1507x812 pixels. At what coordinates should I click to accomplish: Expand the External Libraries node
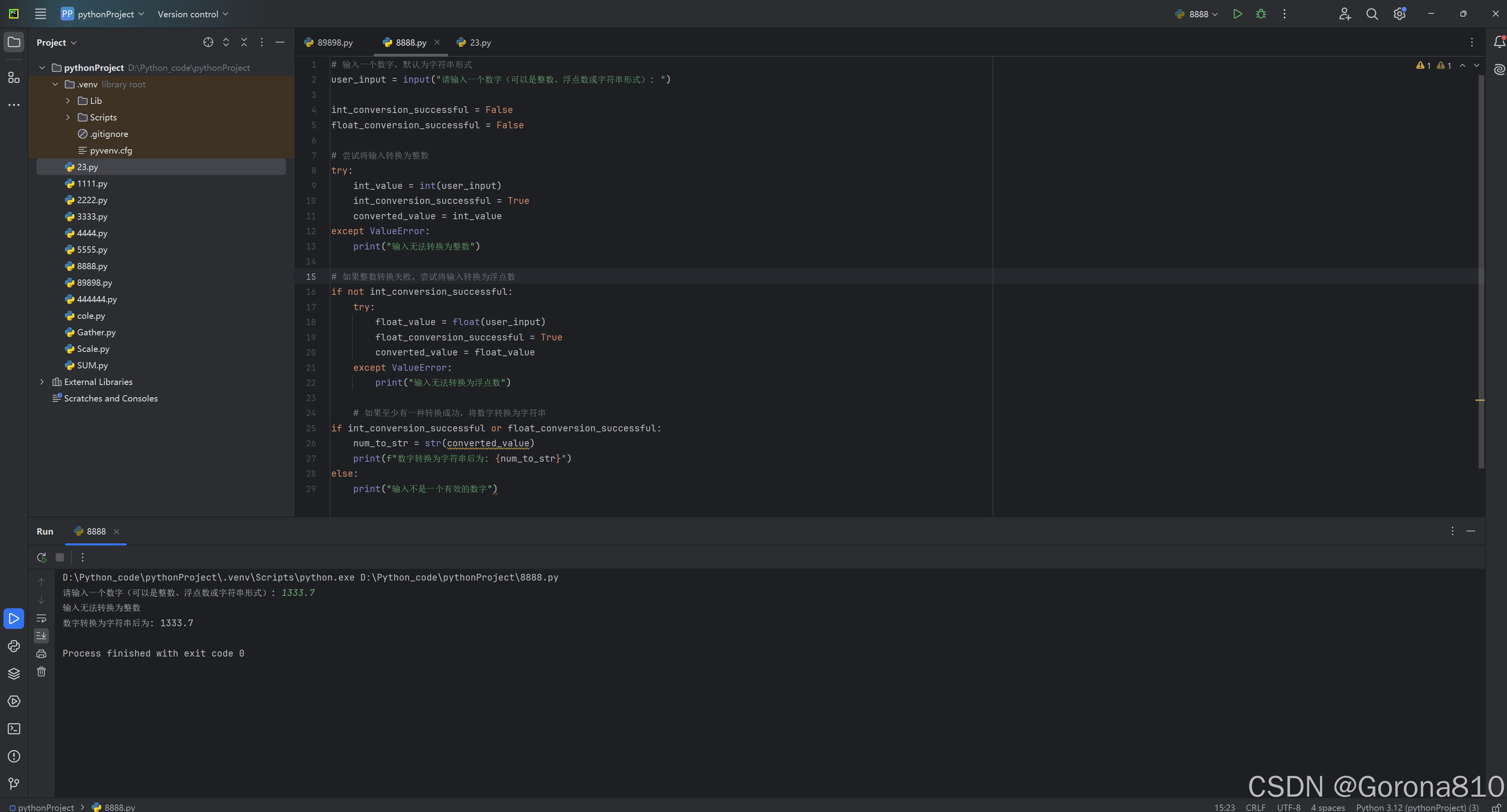click(x=42, y=382)
